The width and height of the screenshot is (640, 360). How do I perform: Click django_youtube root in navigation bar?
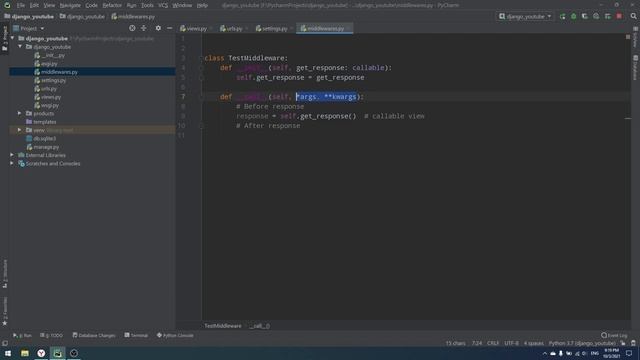(x=29, y=17)
